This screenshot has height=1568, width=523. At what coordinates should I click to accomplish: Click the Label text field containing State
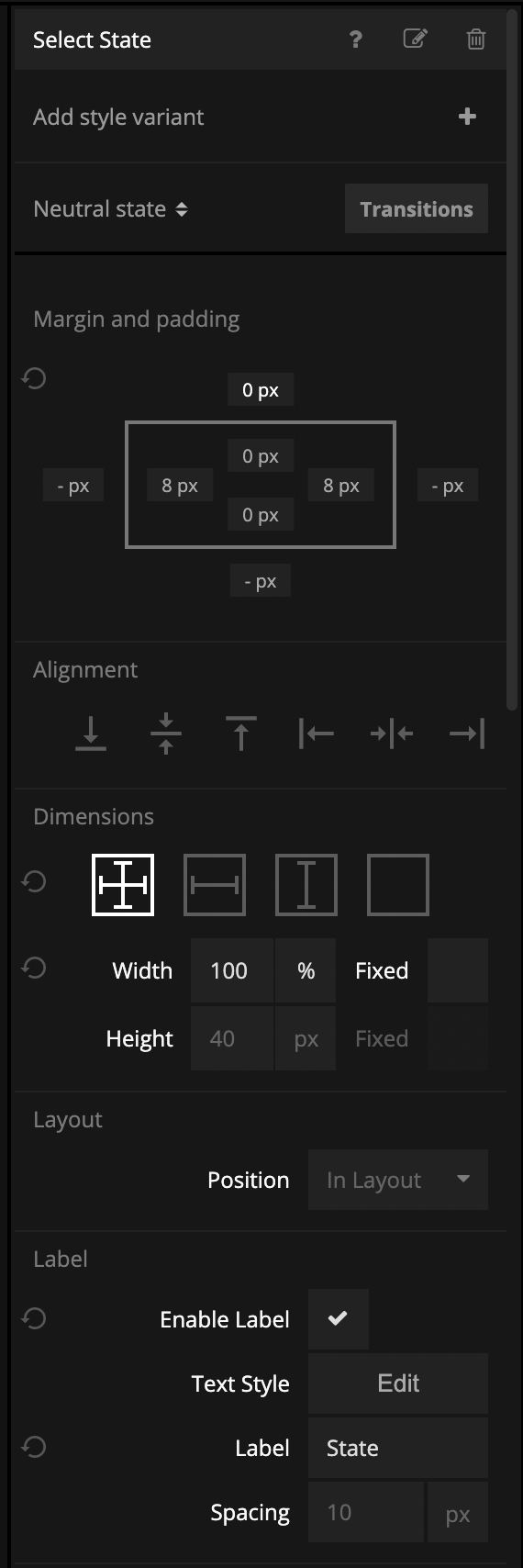(x=398, y=1448)
